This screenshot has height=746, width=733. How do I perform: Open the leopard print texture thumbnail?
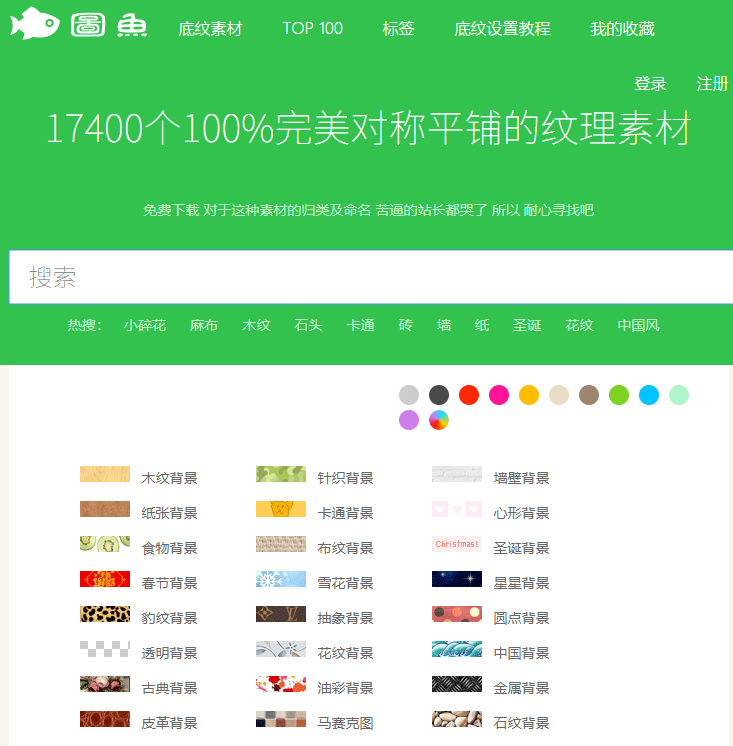coord(105,614)
